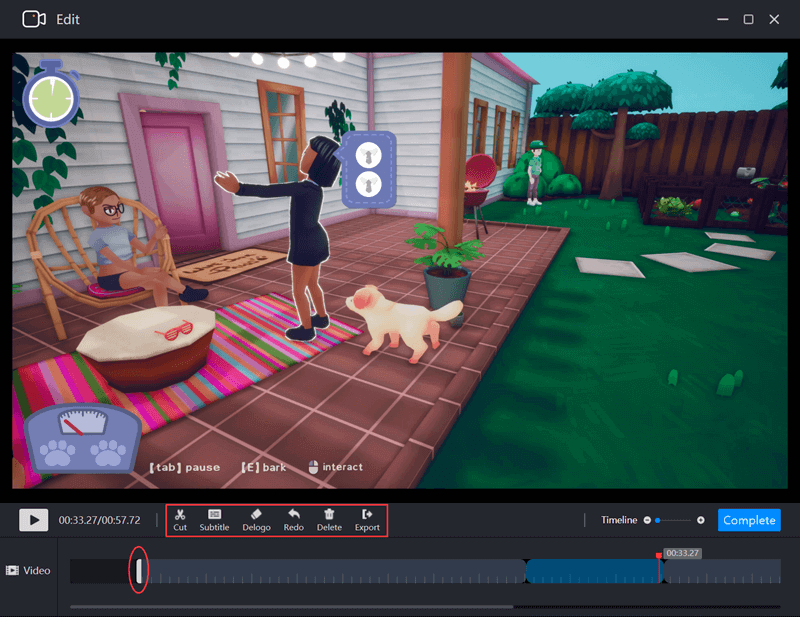Click the 00:33.27 playhead time label

click(x=683, y=553)
